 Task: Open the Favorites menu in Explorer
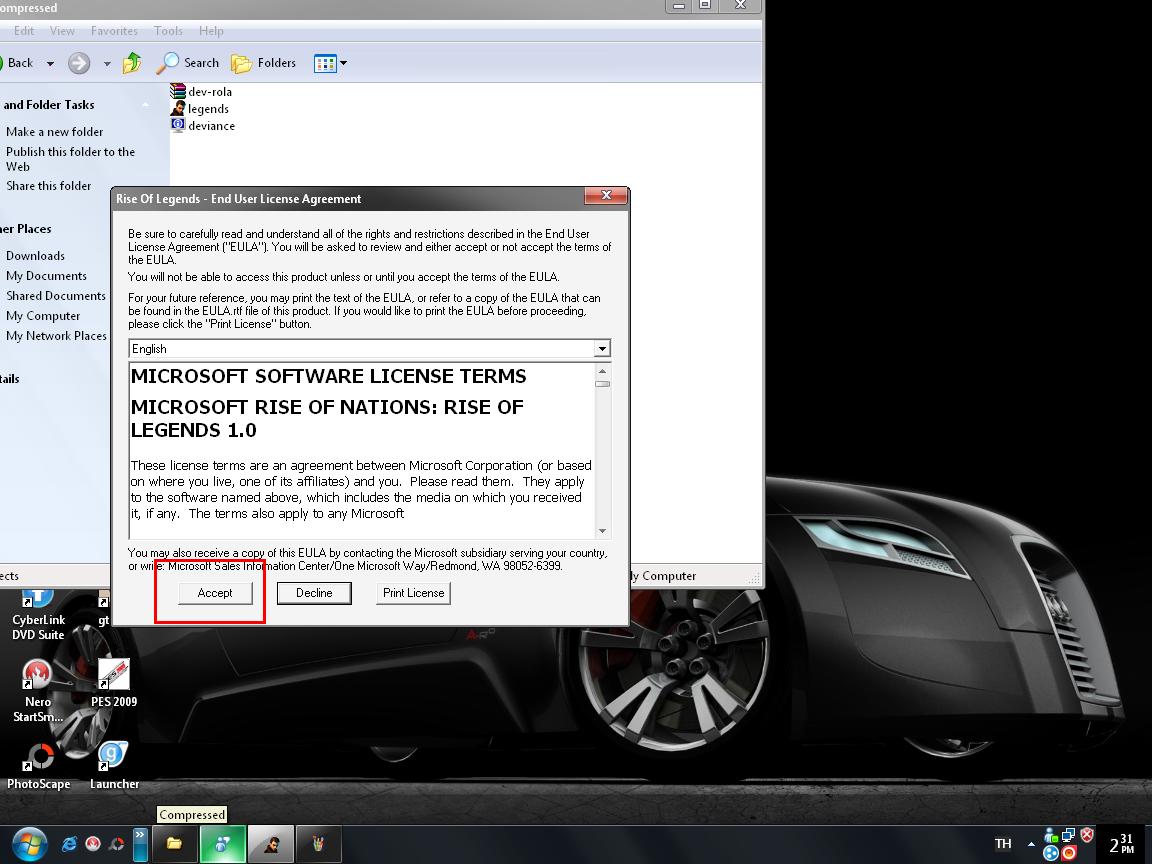point(114,31)
